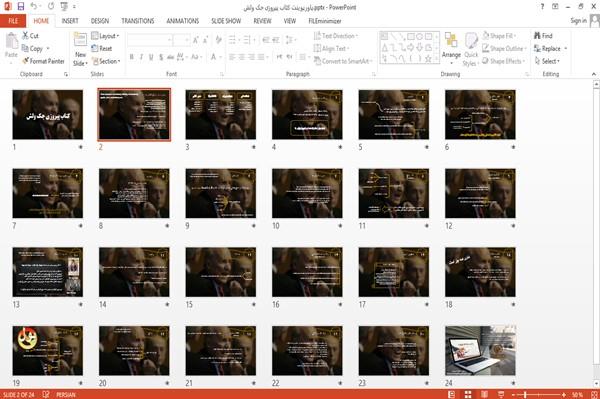Clear all formatting eraser icon
This screenshot has height=399, width=600.
[x=219, y=40]
